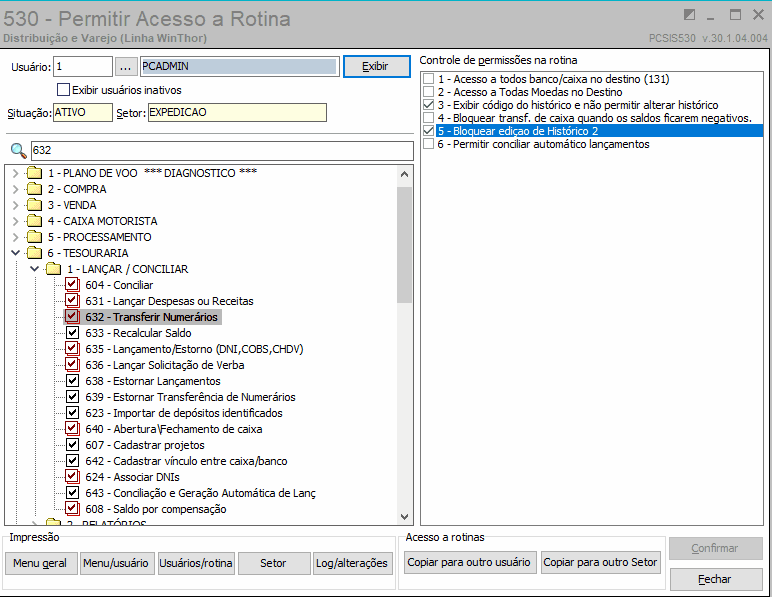Click the routine search field containing 632
The width and height of the screenshot is (772, 597).
222,151
